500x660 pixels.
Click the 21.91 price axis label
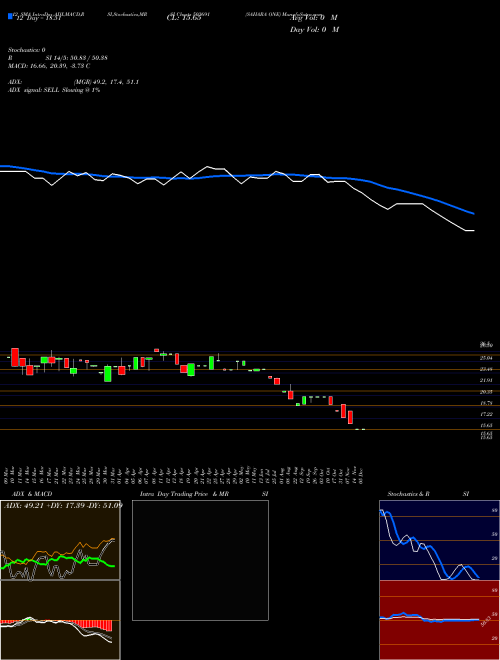487,381
